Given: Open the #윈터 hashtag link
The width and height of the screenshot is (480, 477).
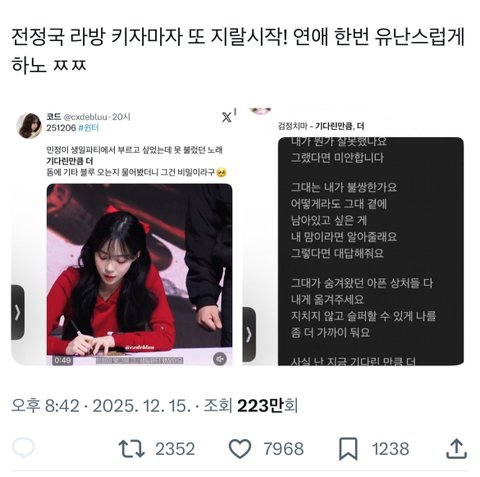Looking at the screenshot, I should coord(89,128).
